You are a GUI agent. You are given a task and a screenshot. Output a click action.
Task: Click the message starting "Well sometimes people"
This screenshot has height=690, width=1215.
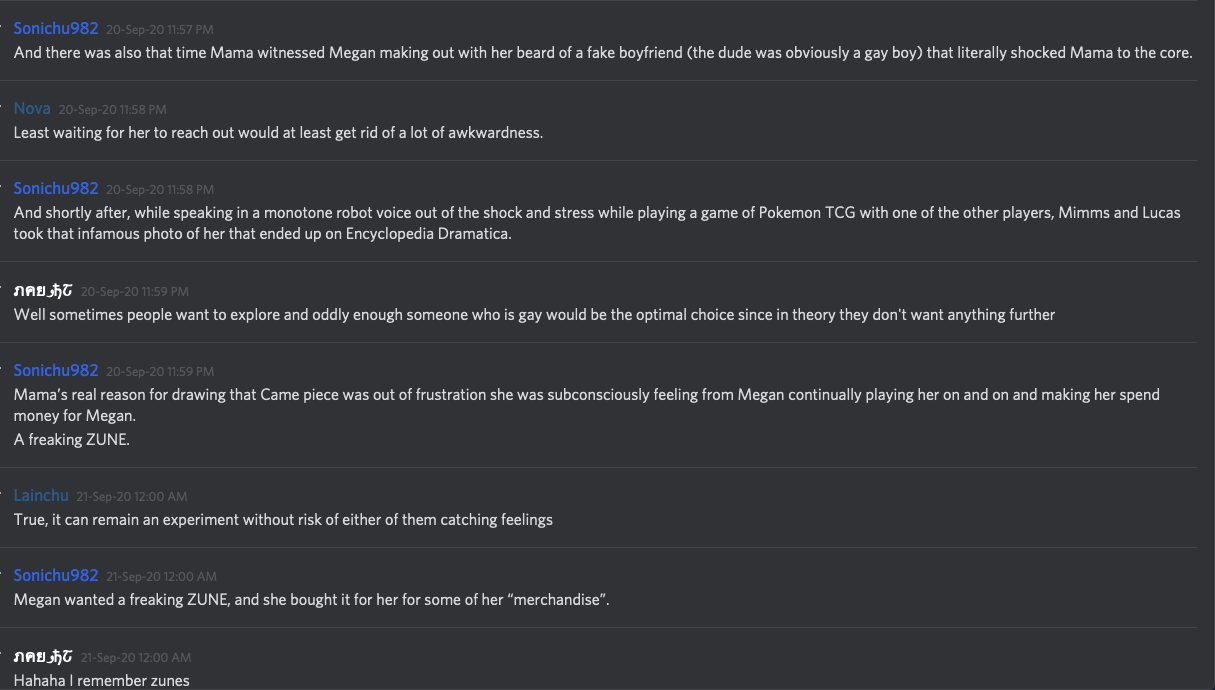click(x=534, y=314)
